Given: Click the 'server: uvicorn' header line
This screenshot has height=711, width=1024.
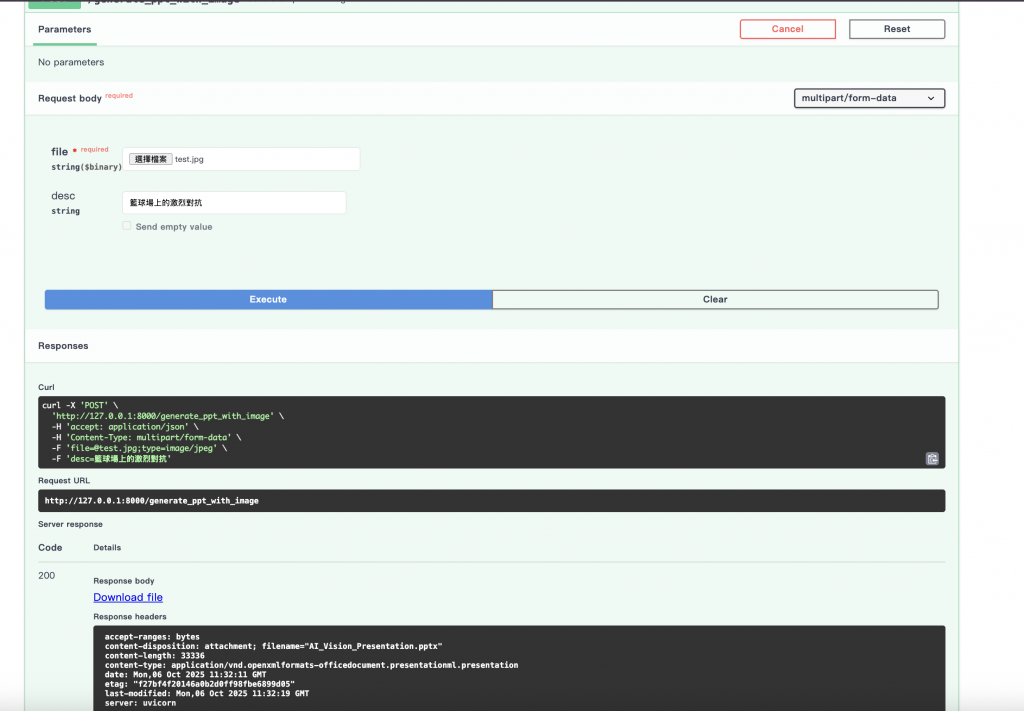Looking at the screenshot, I should [x=140, y=703].
